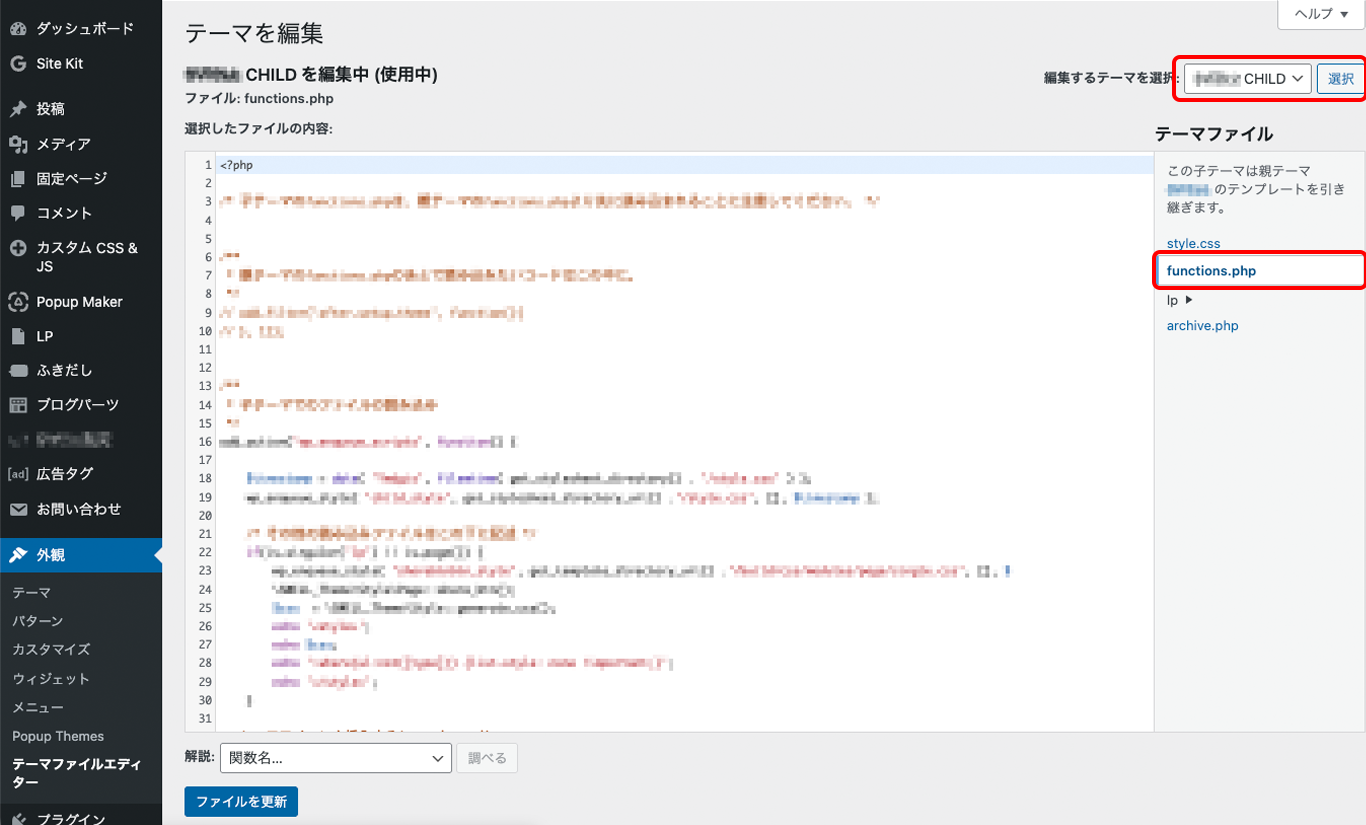
Task: Expand the lp folder in theme files
Action: [1180, 300]
